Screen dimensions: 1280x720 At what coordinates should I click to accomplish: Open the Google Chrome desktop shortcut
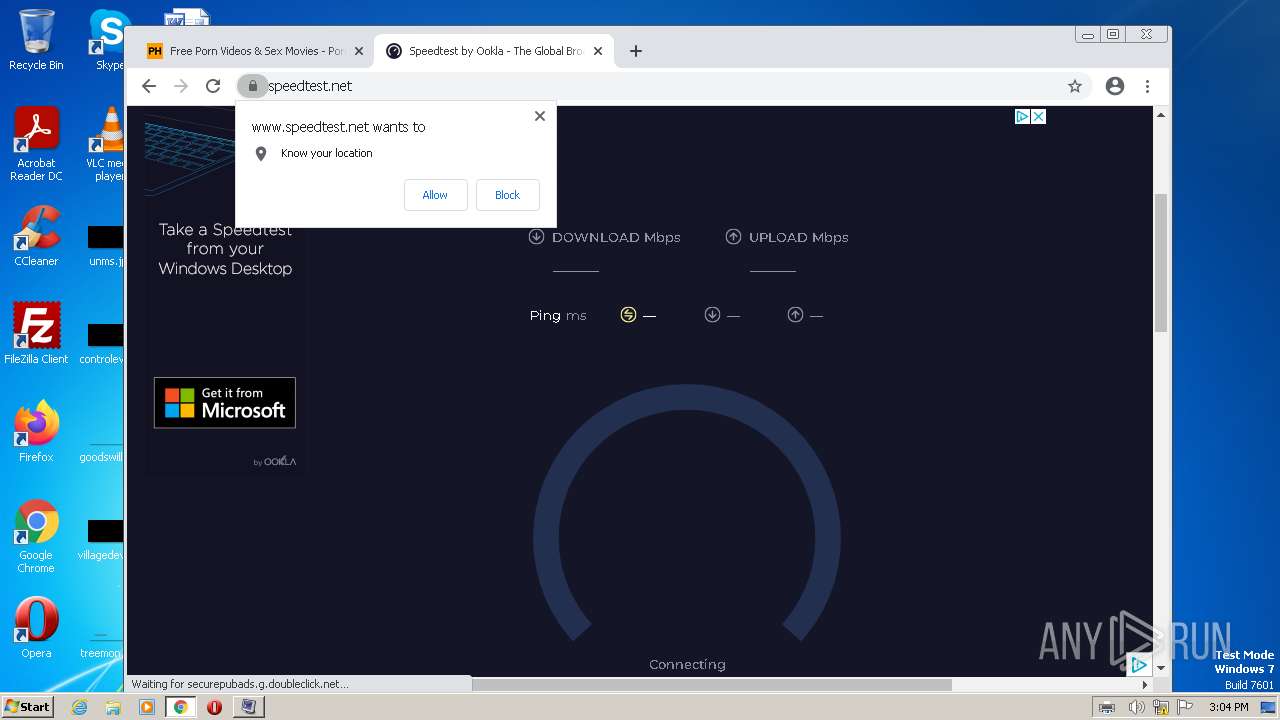click(x=36, y=536)
